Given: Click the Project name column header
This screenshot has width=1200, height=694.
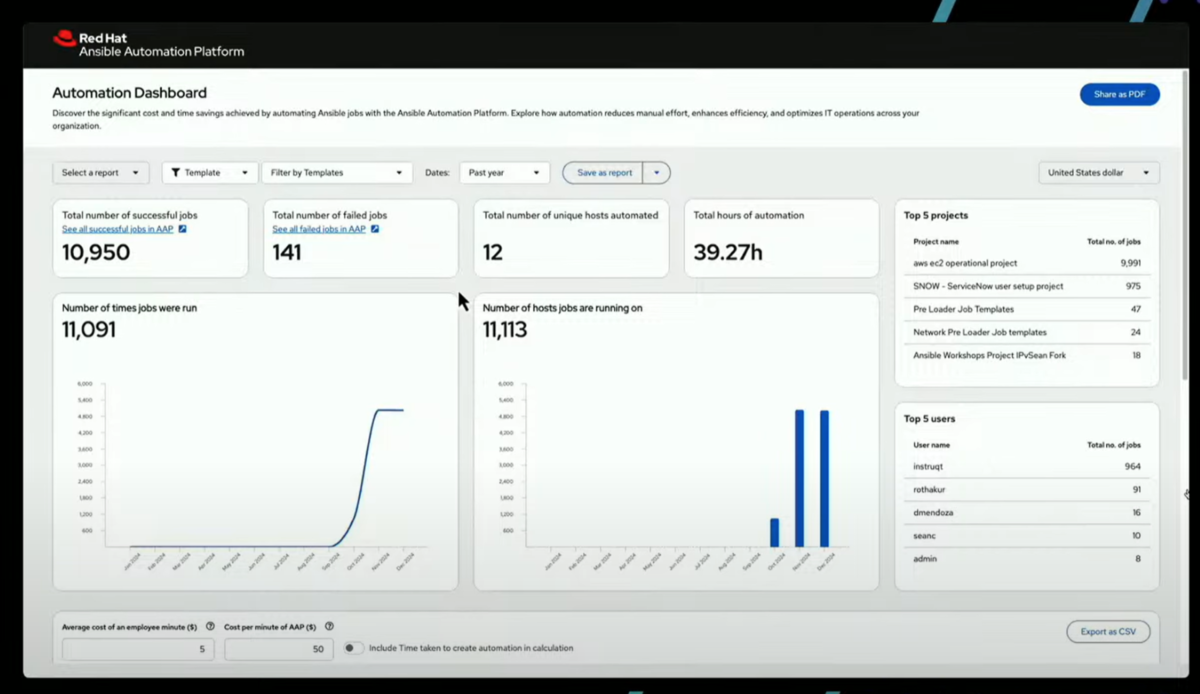Looking at the screenshot, I should [936, 241].
